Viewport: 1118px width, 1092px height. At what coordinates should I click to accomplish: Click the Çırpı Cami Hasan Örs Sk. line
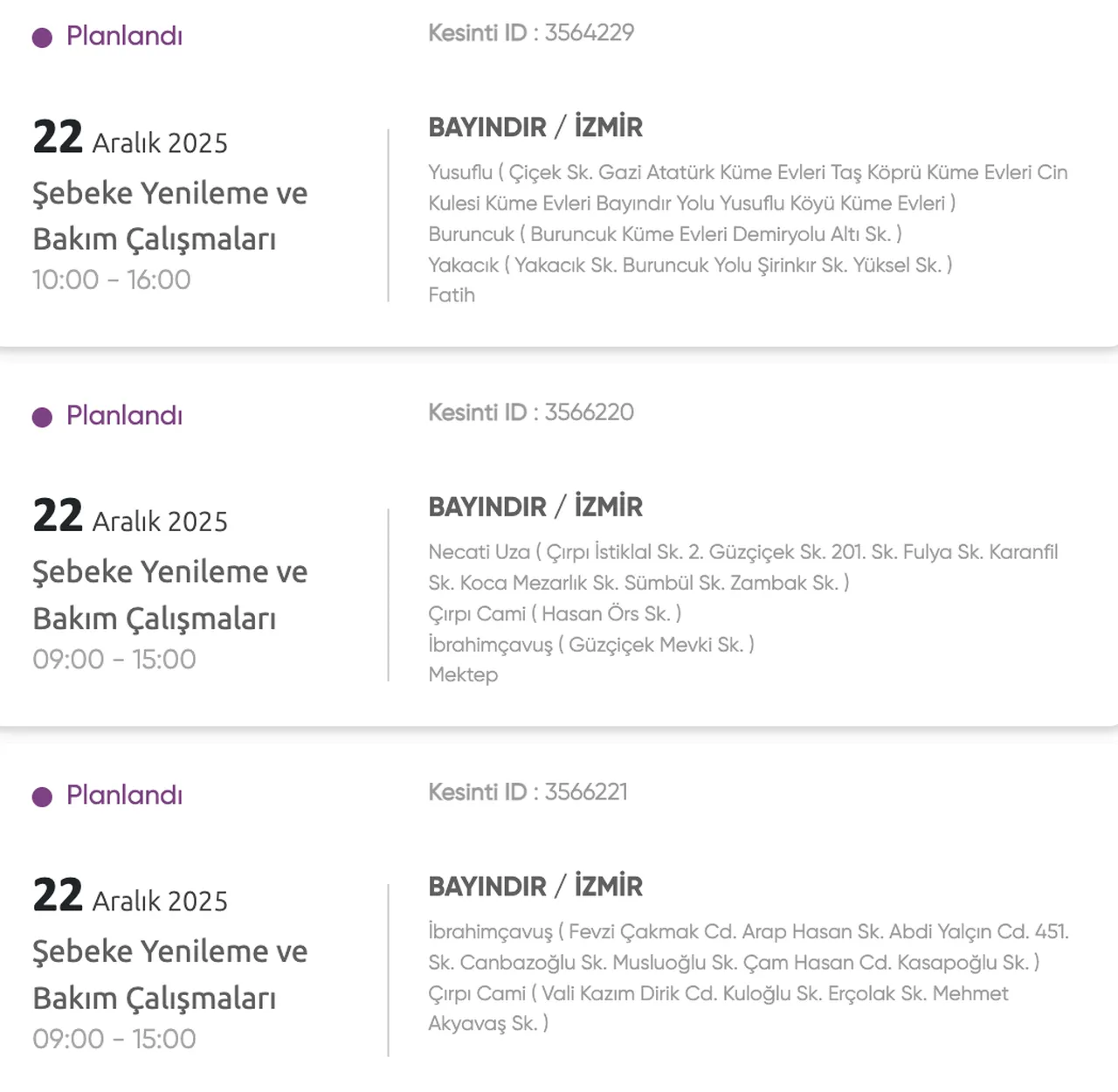pos(555,614)
